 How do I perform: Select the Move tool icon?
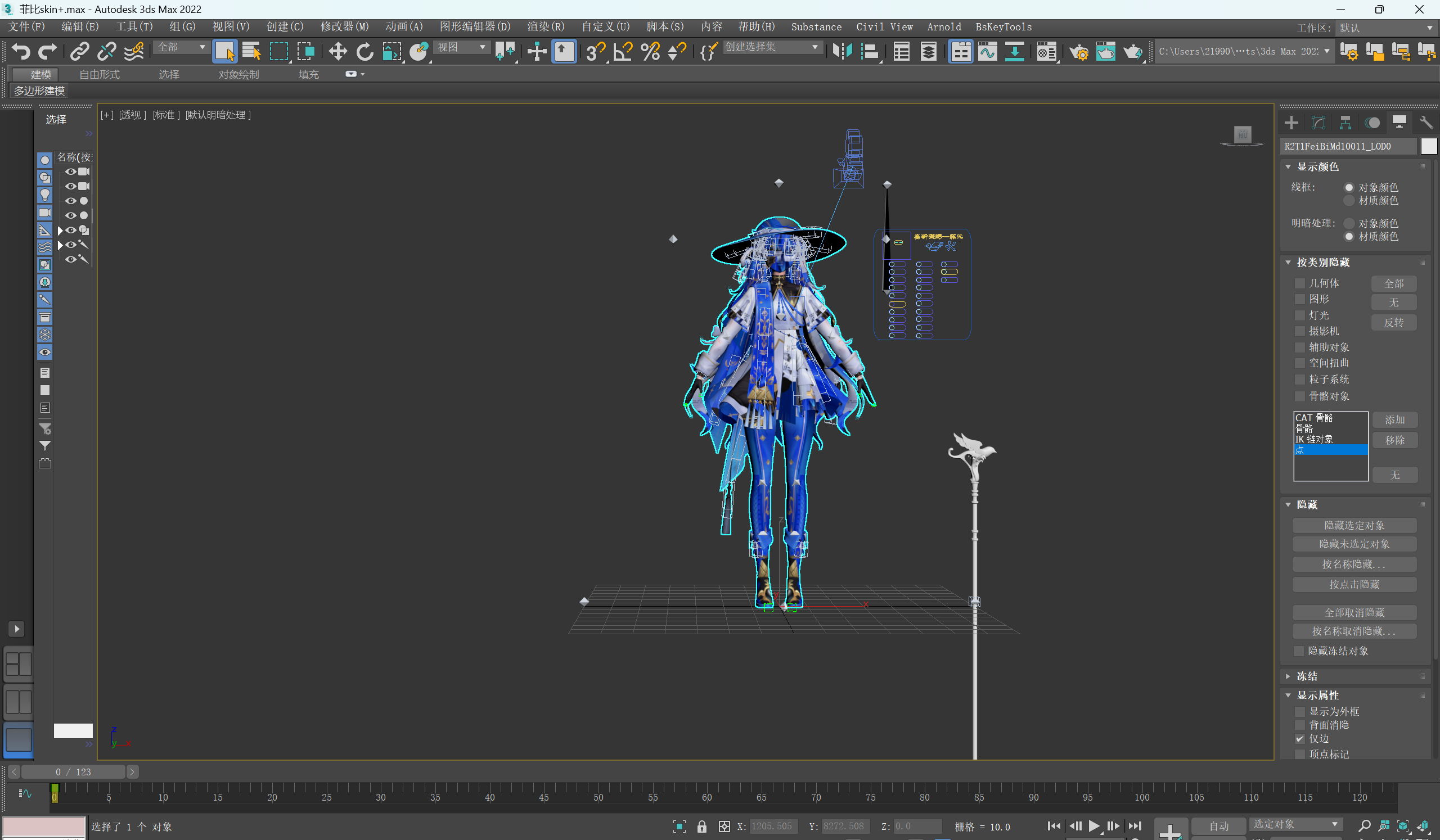coord(337,52)
